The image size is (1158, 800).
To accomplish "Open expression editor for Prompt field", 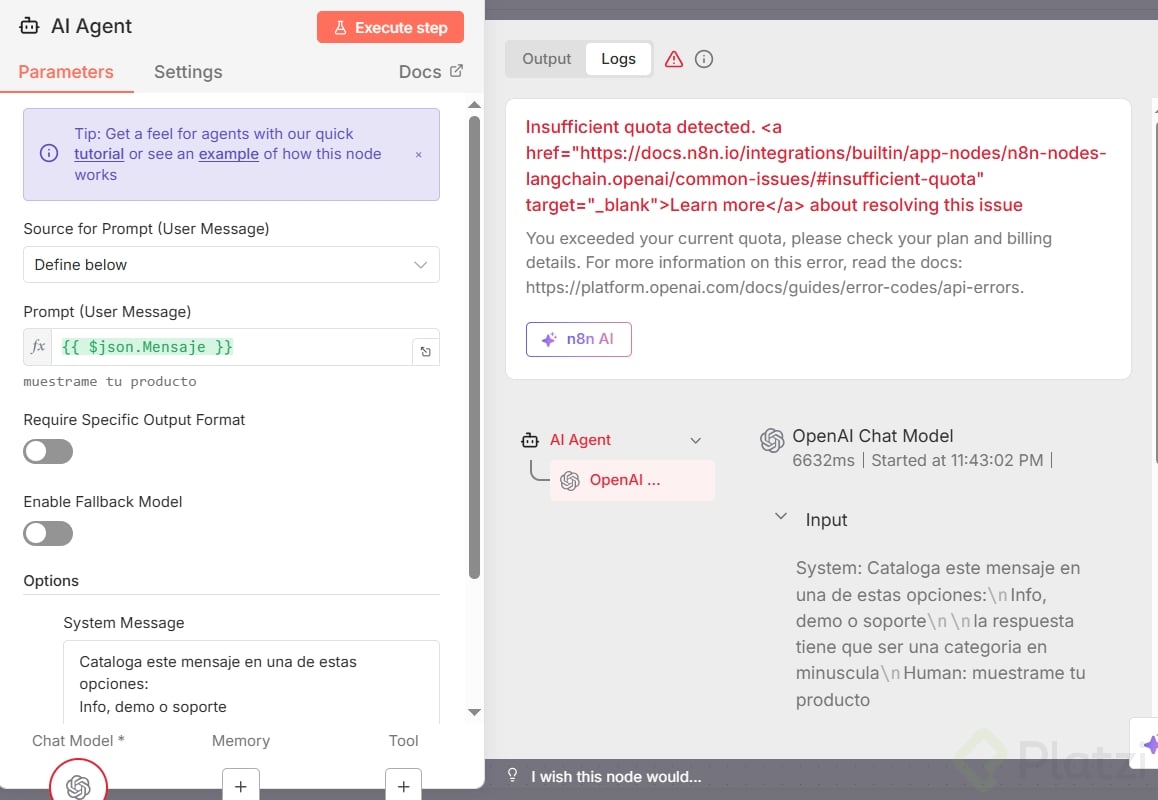I will coord(426,351).
